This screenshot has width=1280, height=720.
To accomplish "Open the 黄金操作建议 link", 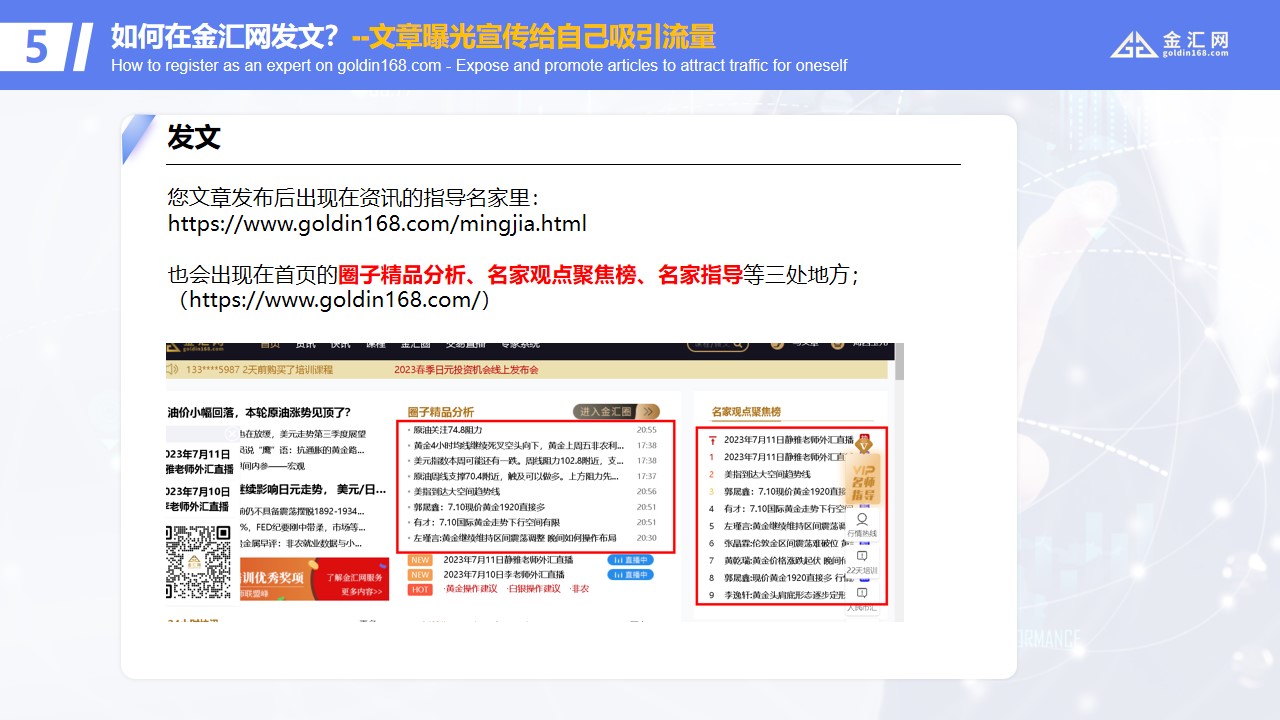I will [x=470, y=589].
